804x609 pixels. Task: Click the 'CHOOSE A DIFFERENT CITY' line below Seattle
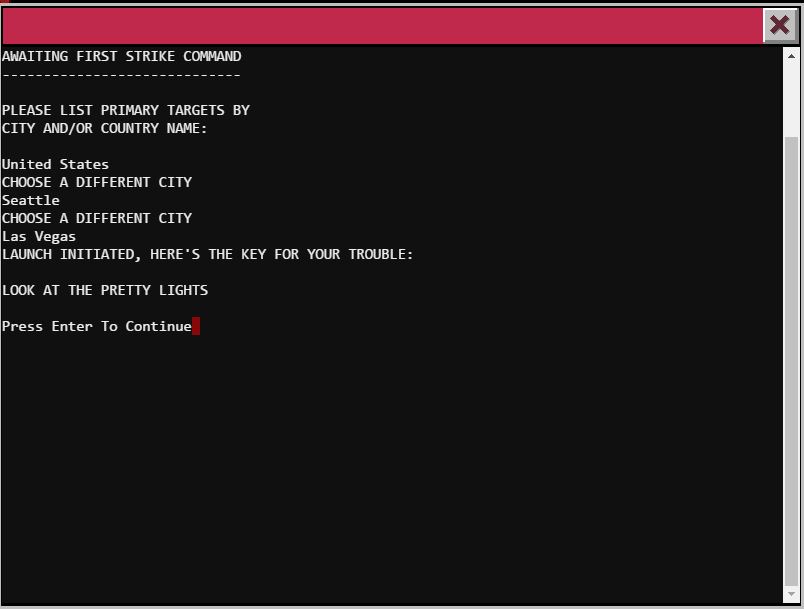(97, 218)
